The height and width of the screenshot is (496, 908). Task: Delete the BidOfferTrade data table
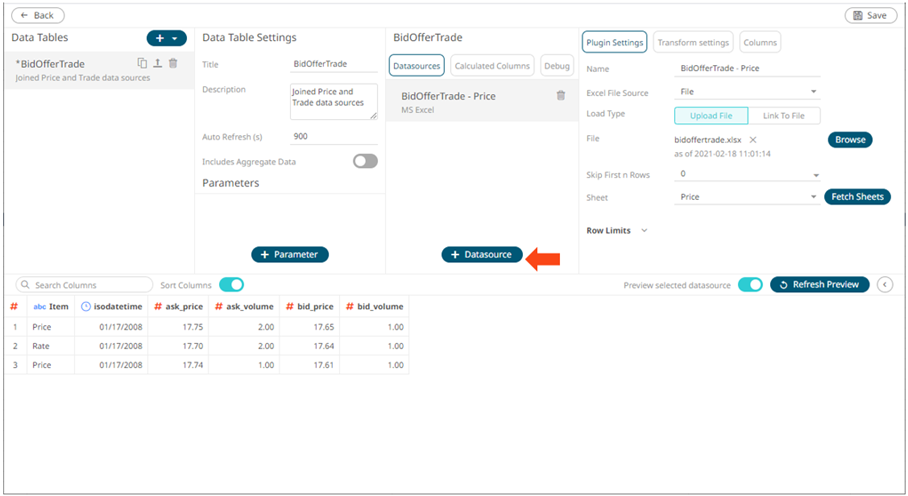point(173,63)
